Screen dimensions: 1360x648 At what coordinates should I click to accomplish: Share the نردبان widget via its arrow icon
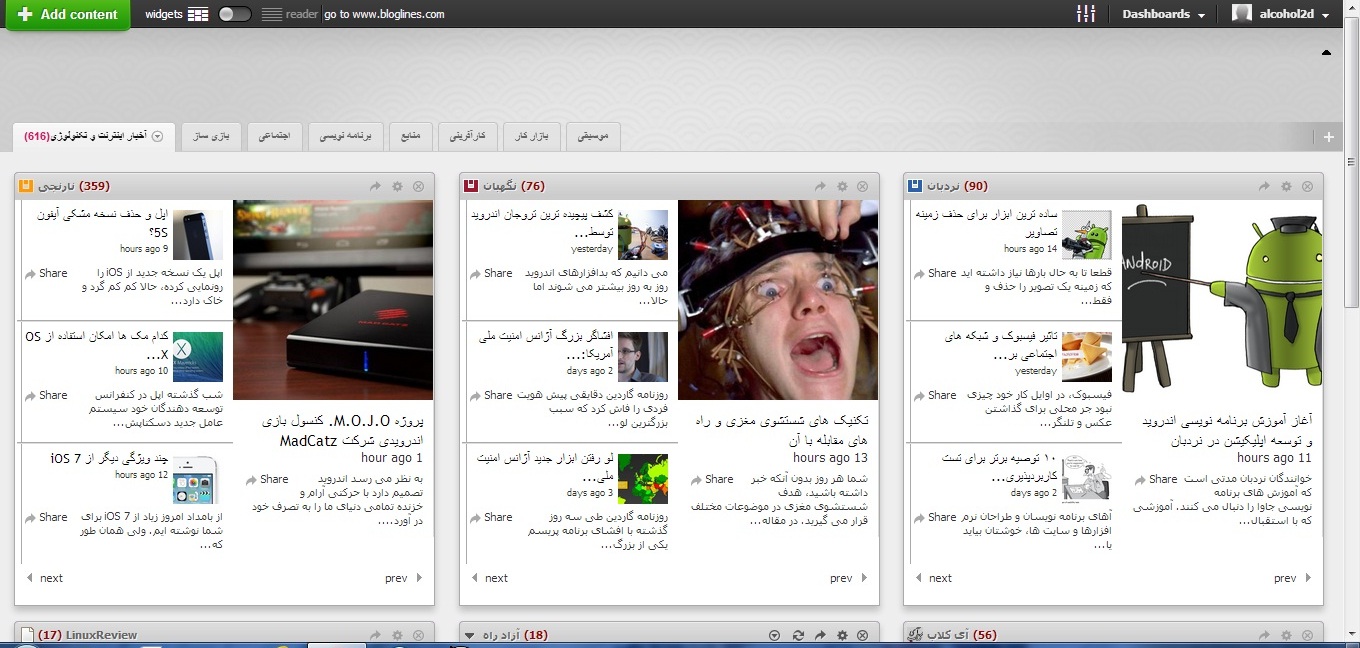click(1264, 186)
